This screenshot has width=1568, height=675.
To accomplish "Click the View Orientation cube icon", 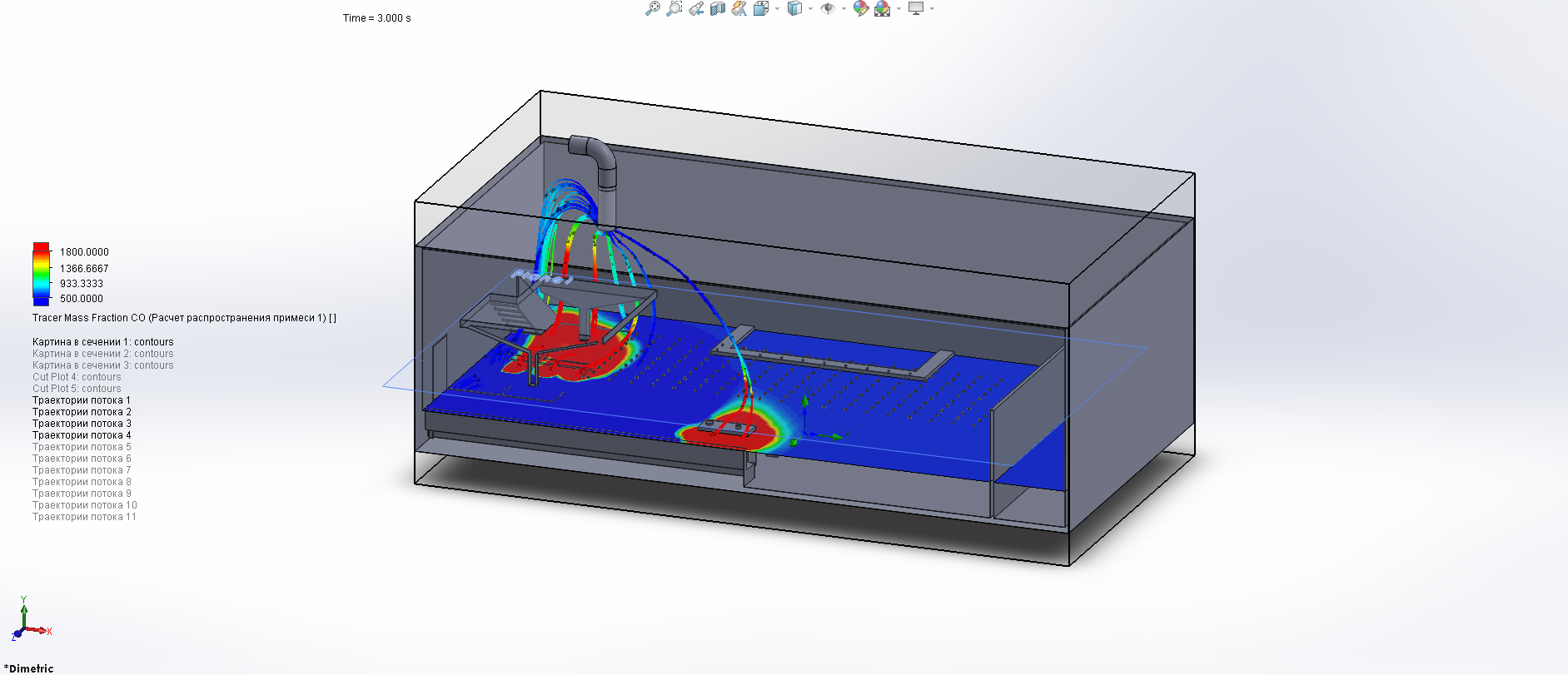I will [x=761, y=8].
